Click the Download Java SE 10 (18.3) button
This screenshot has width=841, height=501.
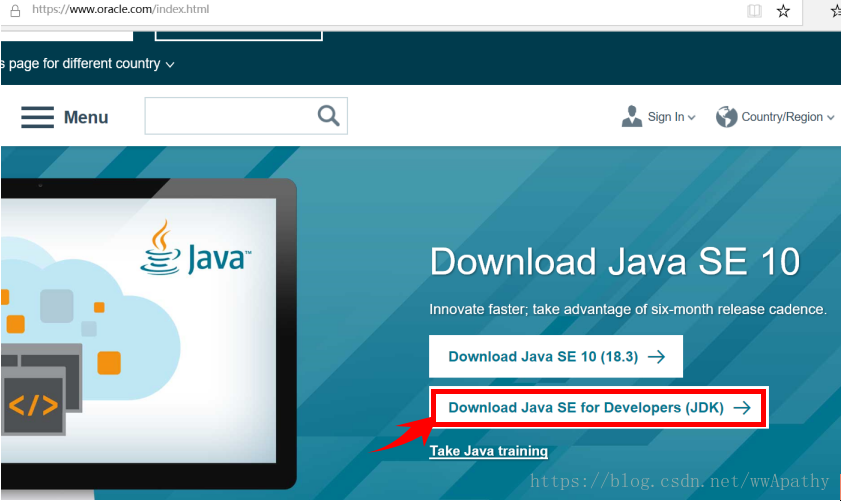point(556,357)
